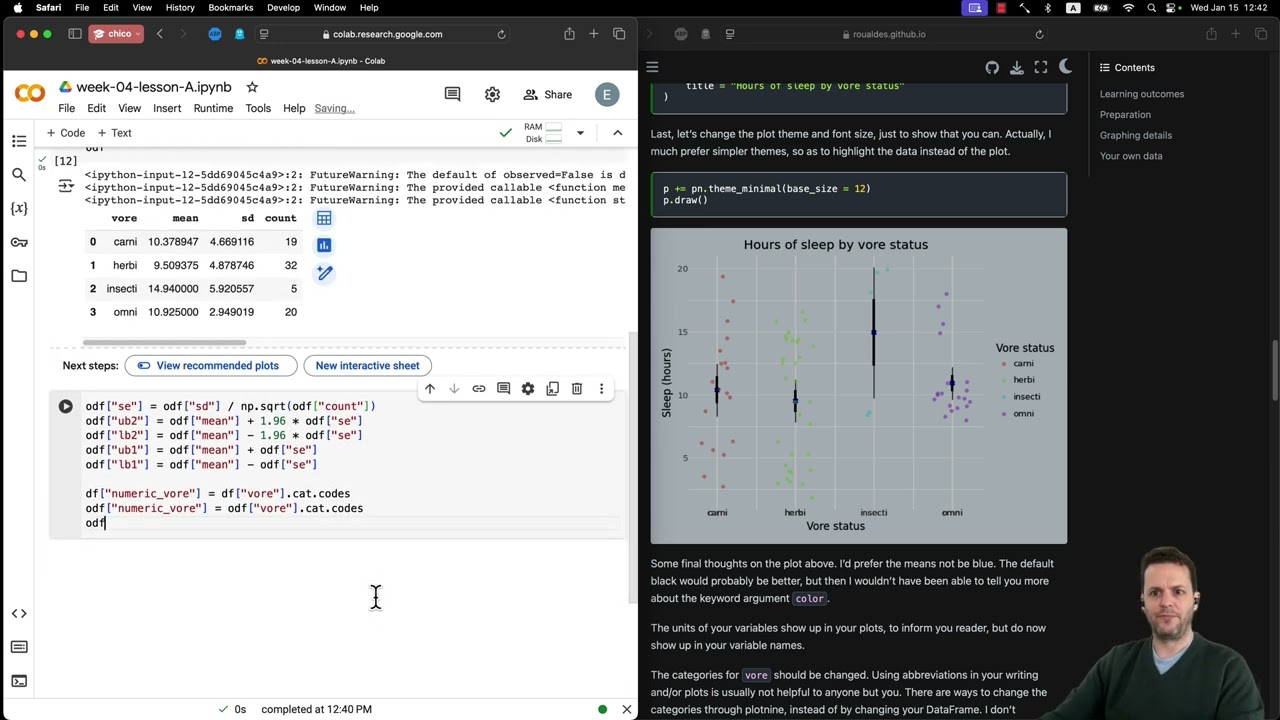Go to Preparation section link

[1125, 115]
